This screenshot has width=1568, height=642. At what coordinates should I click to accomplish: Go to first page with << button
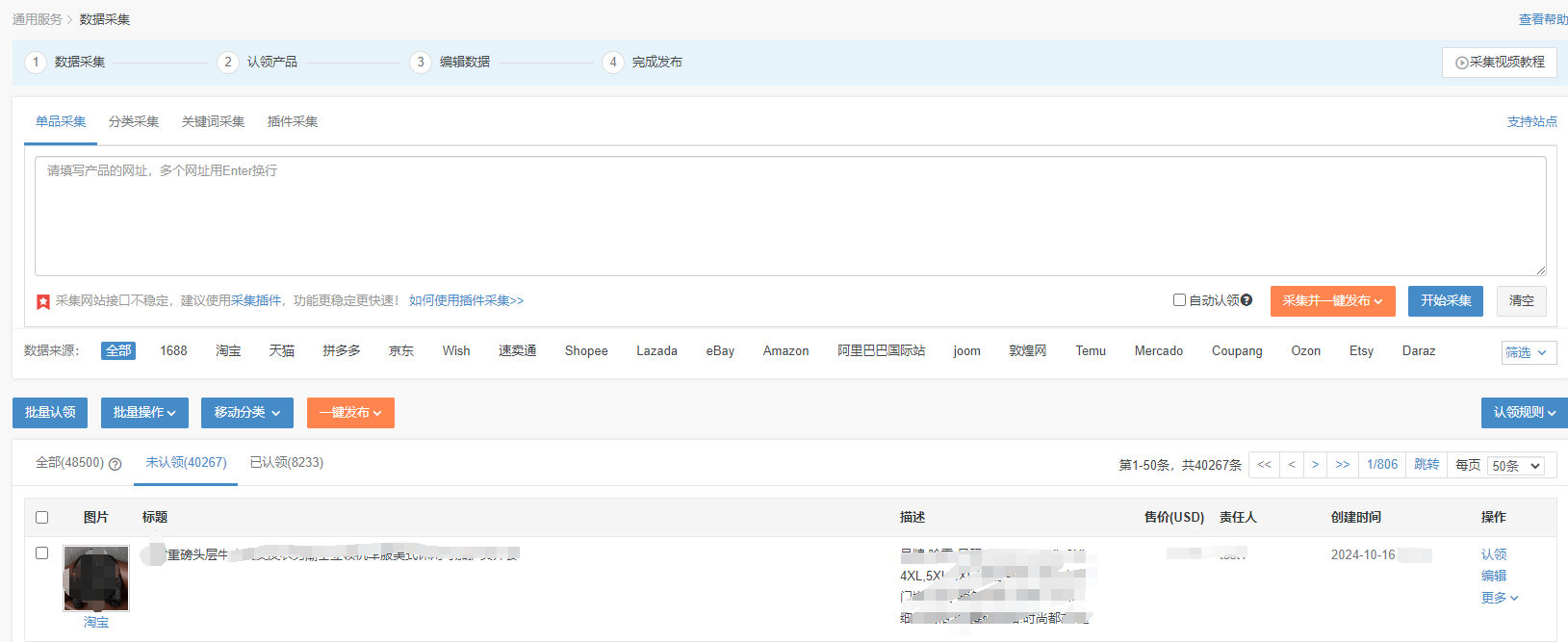(x=1264, y=465)
